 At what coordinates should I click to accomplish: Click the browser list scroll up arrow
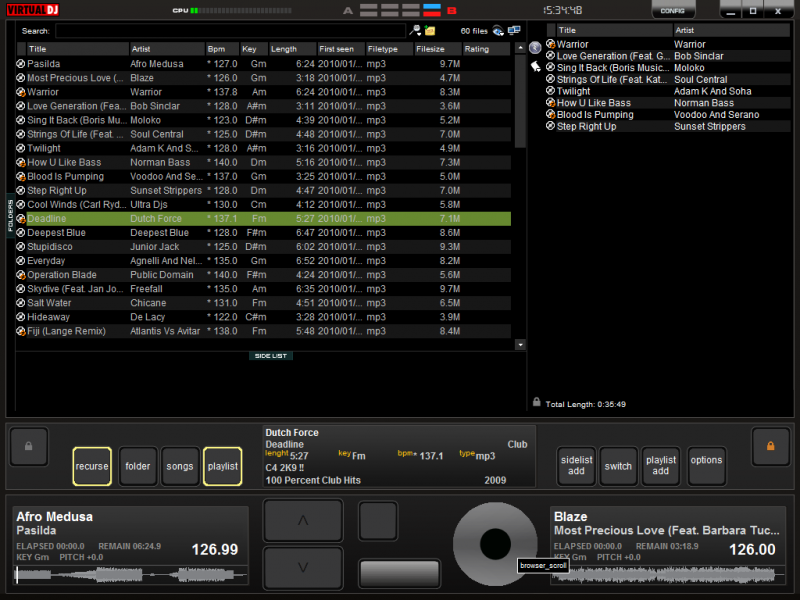tap(520, 48)
